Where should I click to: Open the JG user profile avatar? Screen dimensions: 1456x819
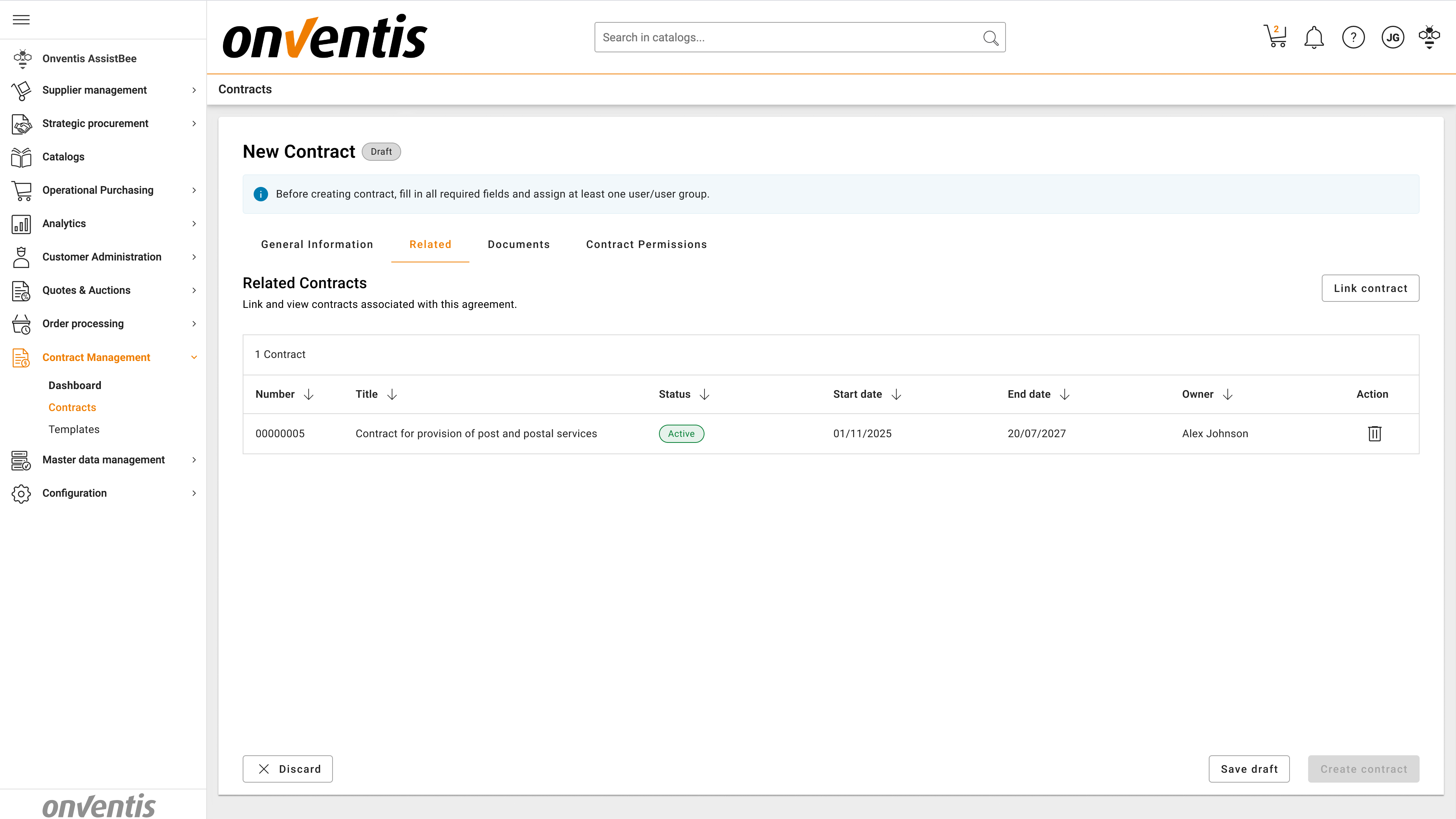pos(1393,37)
